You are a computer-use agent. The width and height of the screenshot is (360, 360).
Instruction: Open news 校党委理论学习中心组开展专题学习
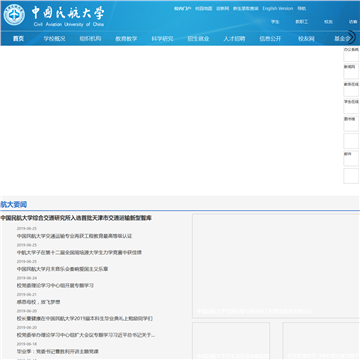[x=55, y=286]
